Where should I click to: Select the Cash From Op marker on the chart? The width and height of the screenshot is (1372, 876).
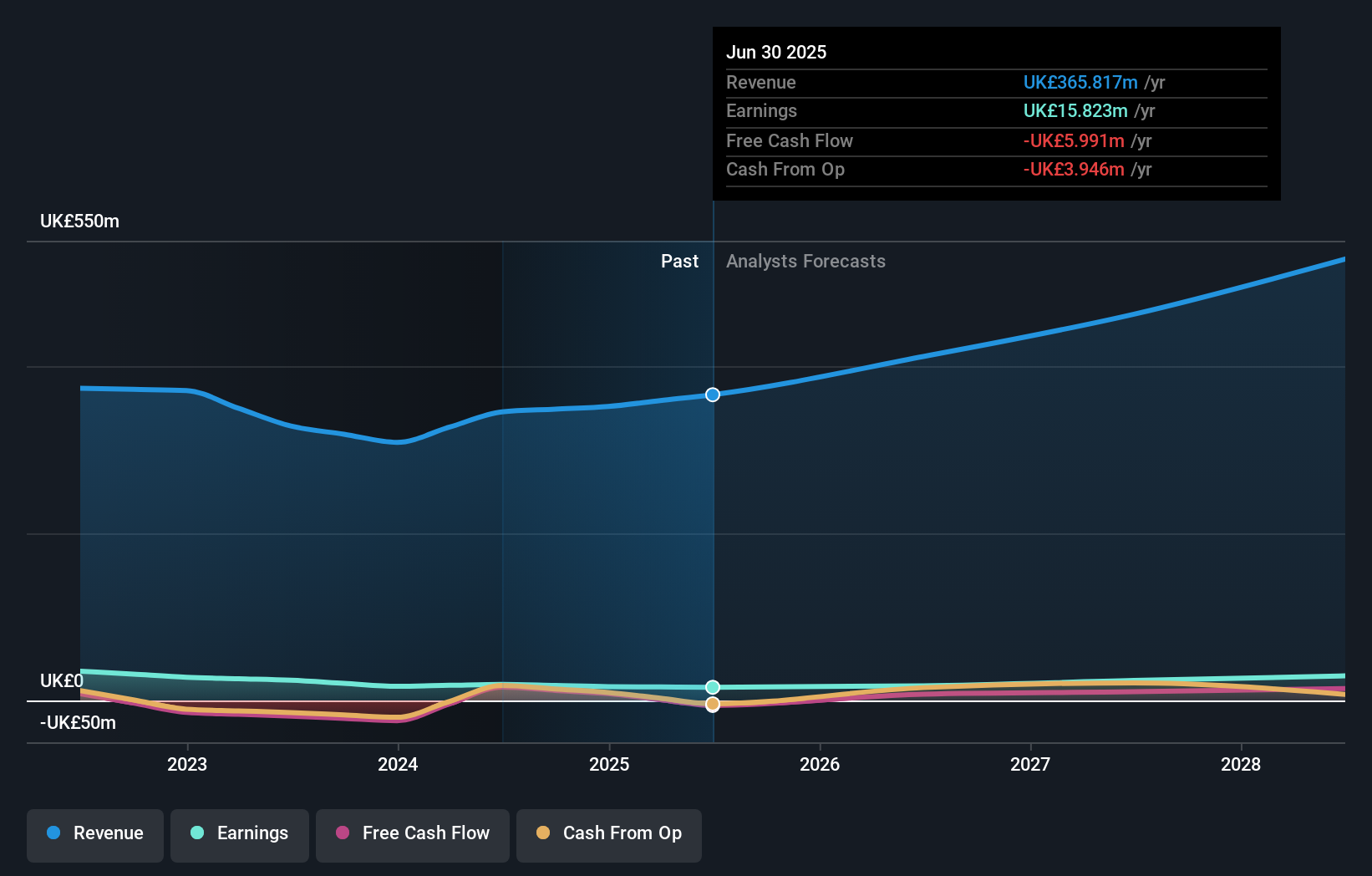(x=712, y=705)
